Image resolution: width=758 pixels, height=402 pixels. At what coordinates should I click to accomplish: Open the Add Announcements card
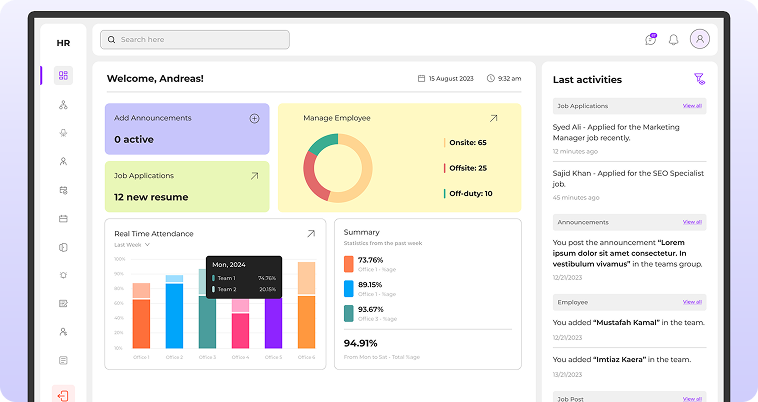(x=187, y=129)
